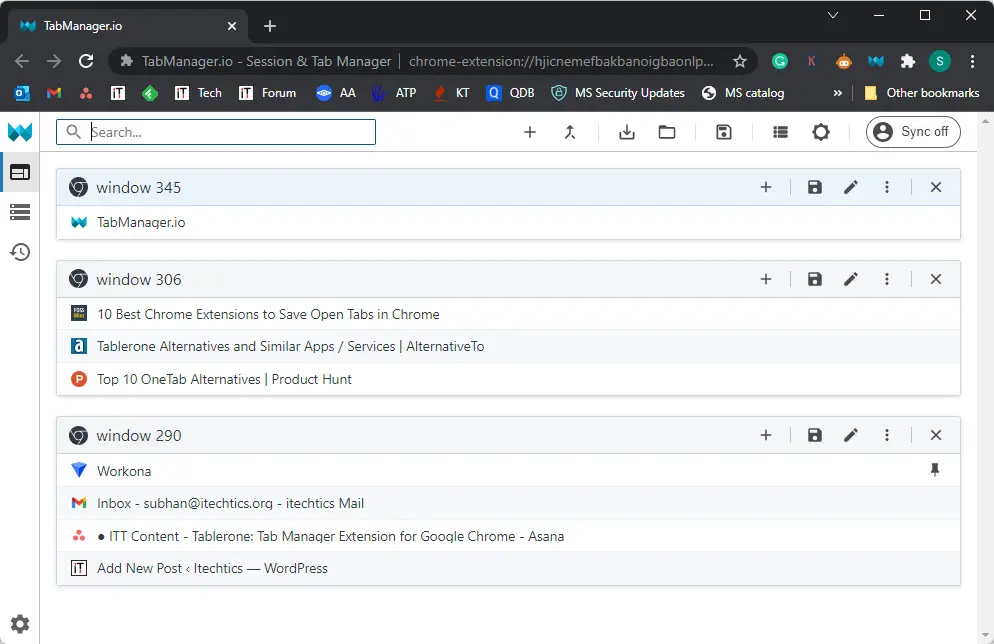Open the Chrome profile avatar S
This screenshot has width=994, height=644.
pos(939,61)
